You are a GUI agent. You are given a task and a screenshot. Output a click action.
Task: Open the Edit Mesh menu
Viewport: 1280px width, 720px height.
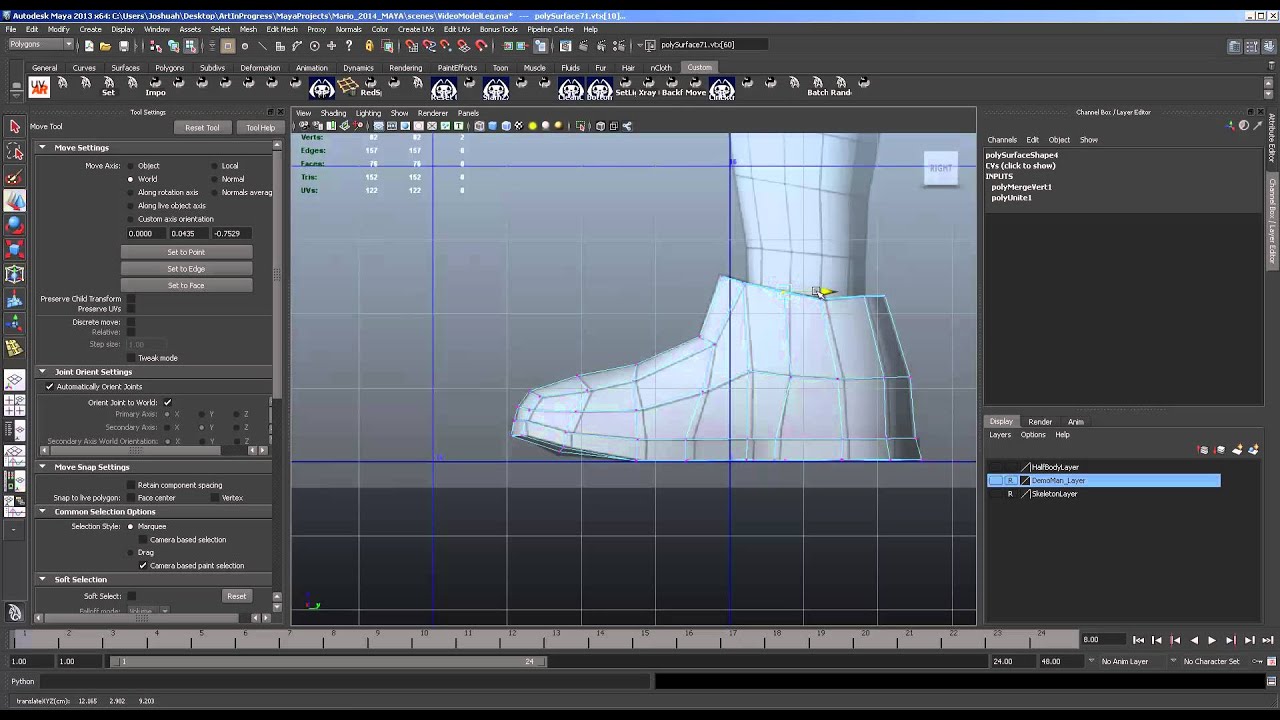(282, 29)
